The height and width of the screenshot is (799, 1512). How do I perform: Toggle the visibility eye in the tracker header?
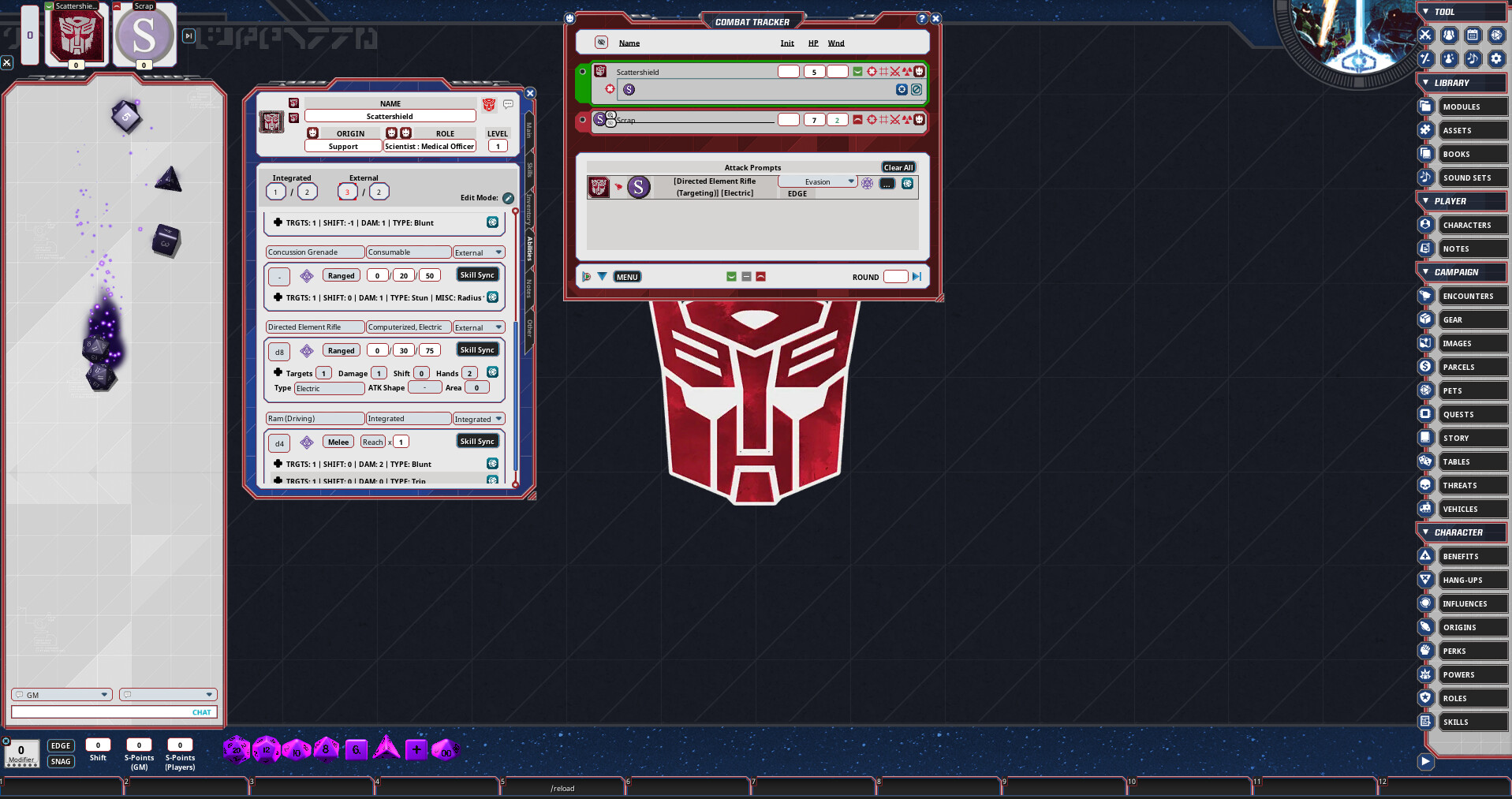[602, 43]
